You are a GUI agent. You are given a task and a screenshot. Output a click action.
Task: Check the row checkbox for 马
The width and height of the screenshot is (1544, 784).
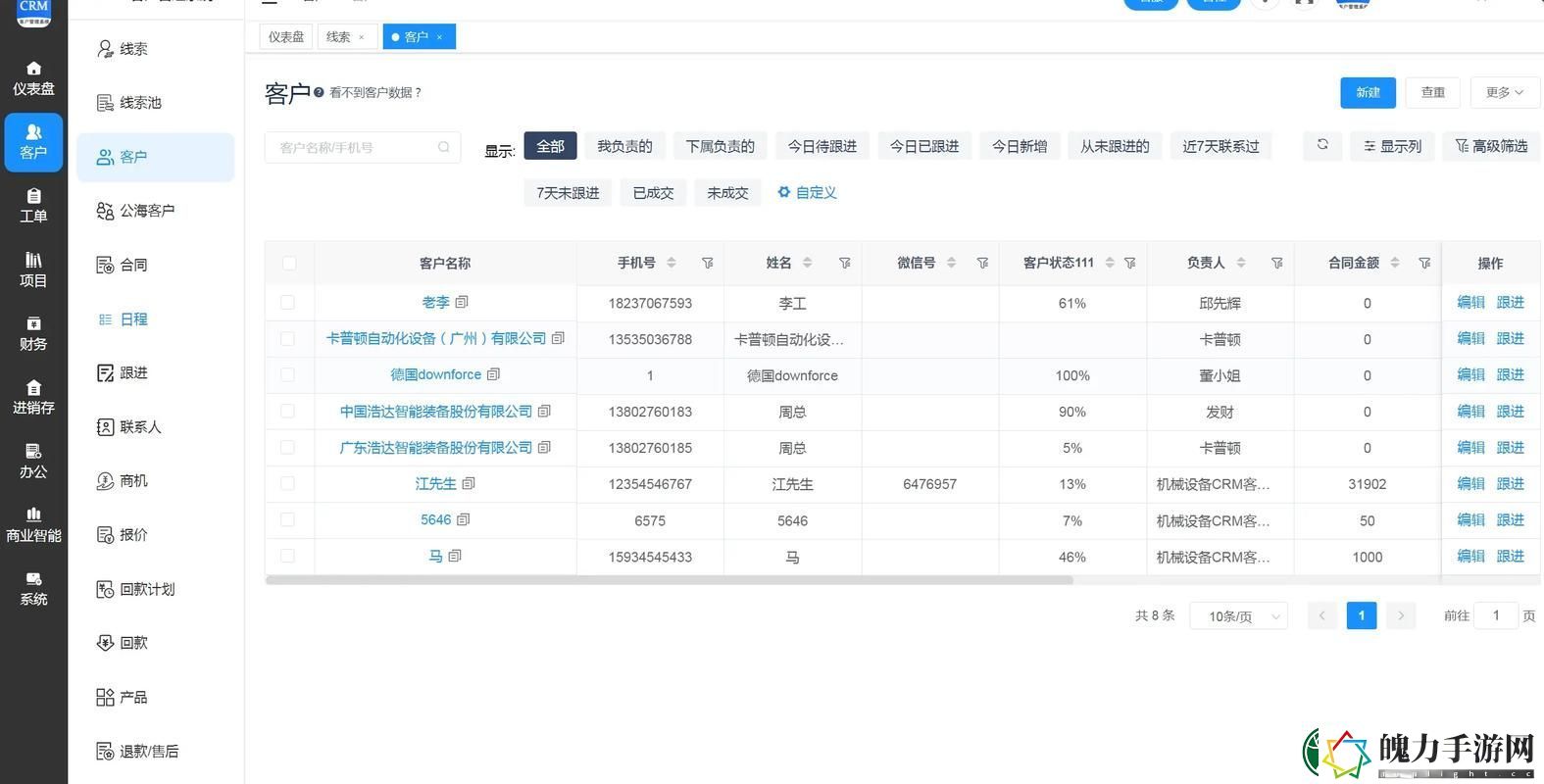(287, 556)
